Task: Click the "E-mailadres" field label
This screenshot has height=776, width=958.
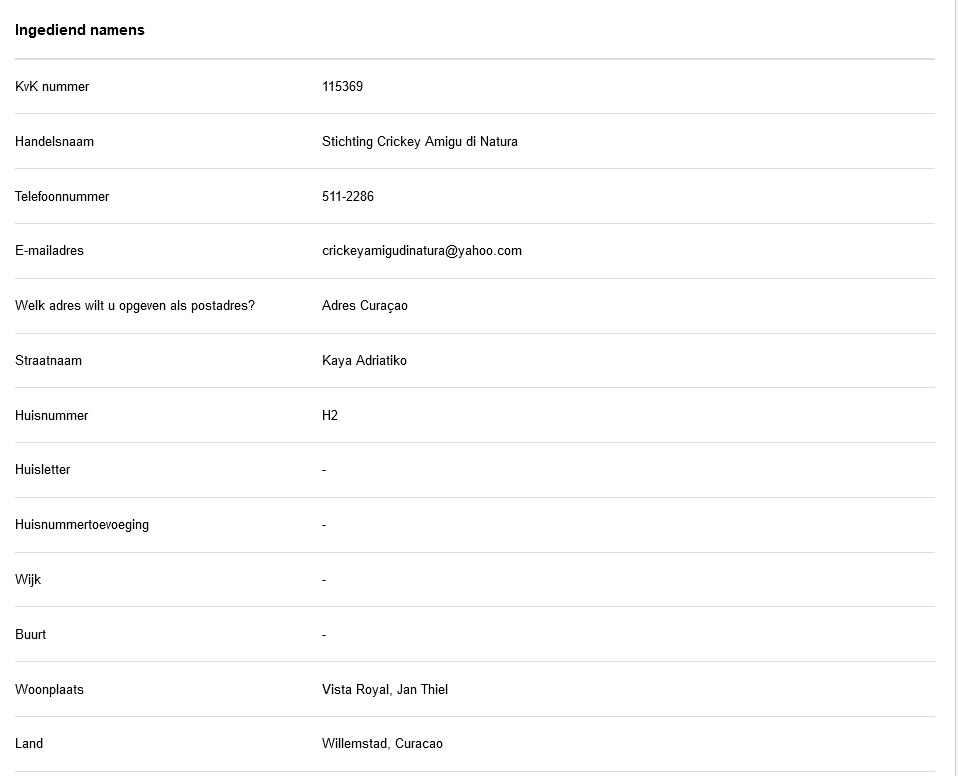Action: [x=49, y=251]
